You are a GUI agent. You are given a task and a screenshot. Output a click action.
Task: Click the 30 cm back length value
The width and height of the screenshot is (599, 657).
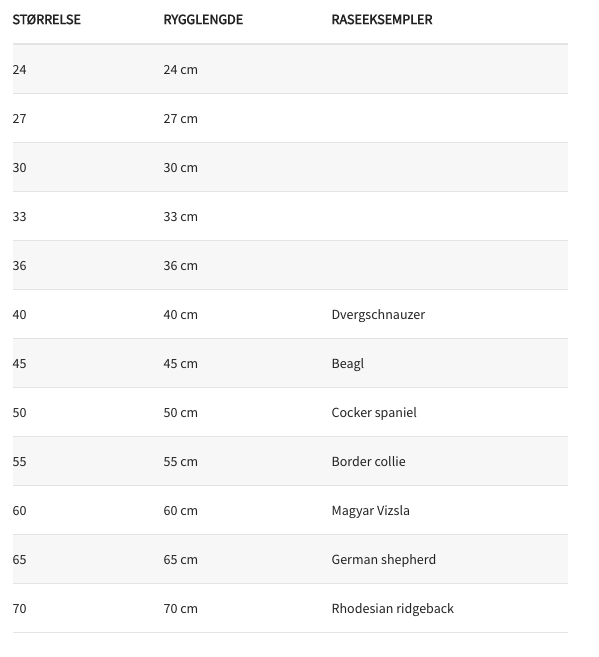181,168
